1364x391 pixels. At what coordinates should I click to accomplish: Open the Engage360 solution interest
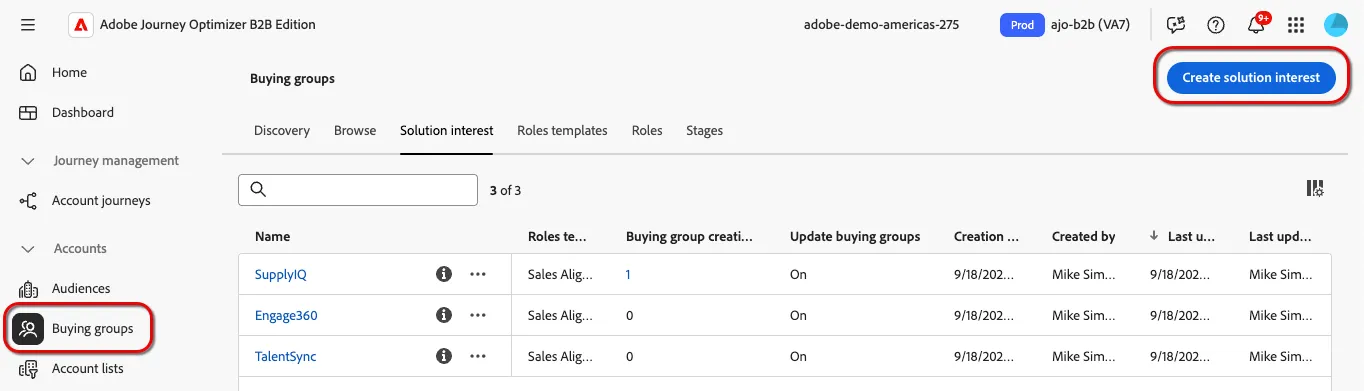coord(286,315)
